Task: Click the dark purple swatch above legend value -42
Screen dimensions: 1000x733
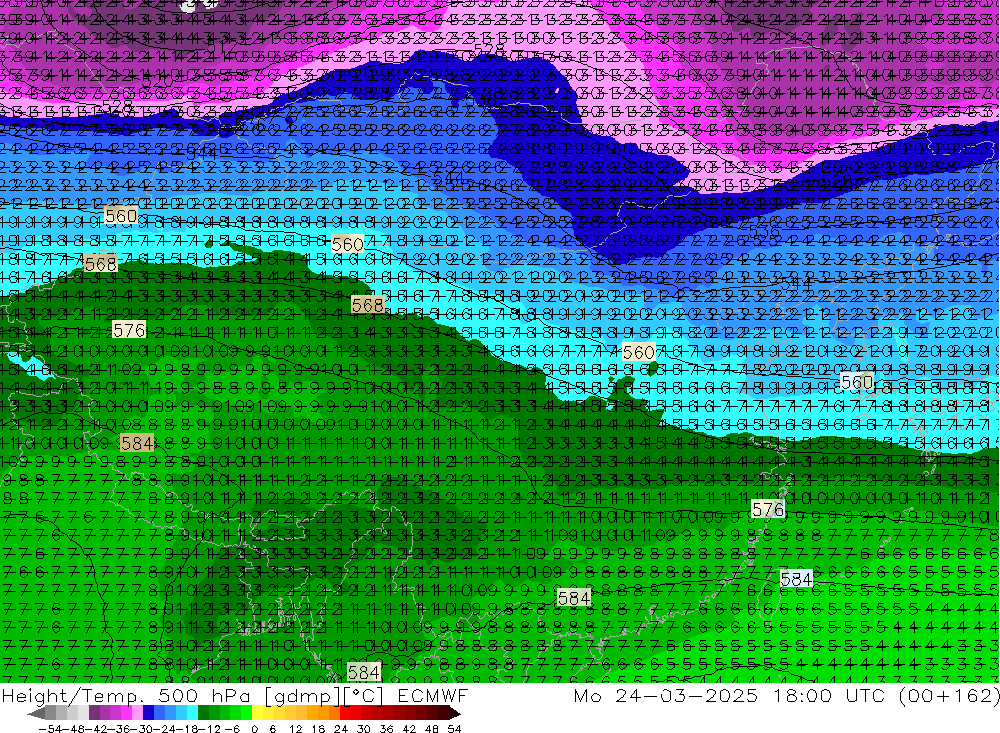Action: 94,714
